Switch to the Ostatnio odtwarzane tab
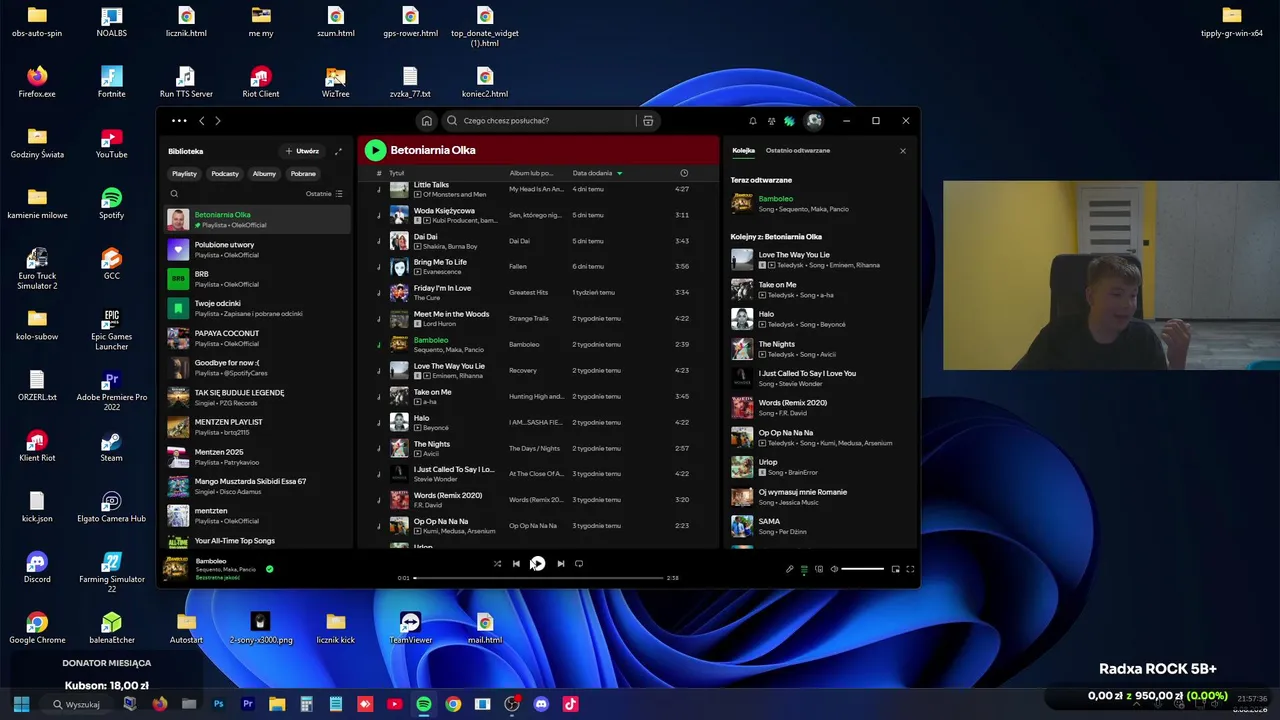This screenshot has width=1280, height=720. [798, 151]
